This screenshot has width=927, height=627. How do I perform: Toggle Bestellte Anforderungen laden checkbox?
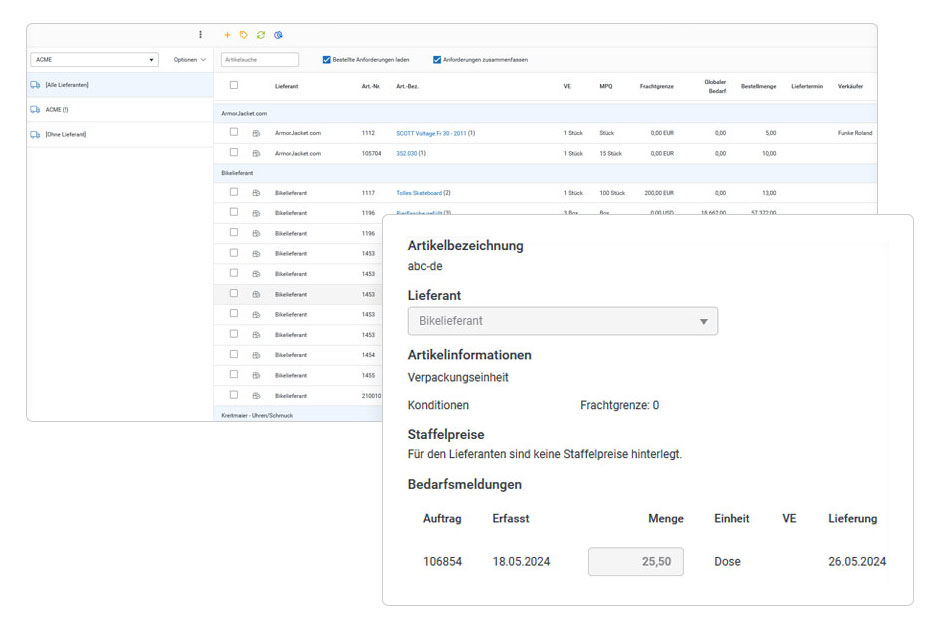coord(327,60)
